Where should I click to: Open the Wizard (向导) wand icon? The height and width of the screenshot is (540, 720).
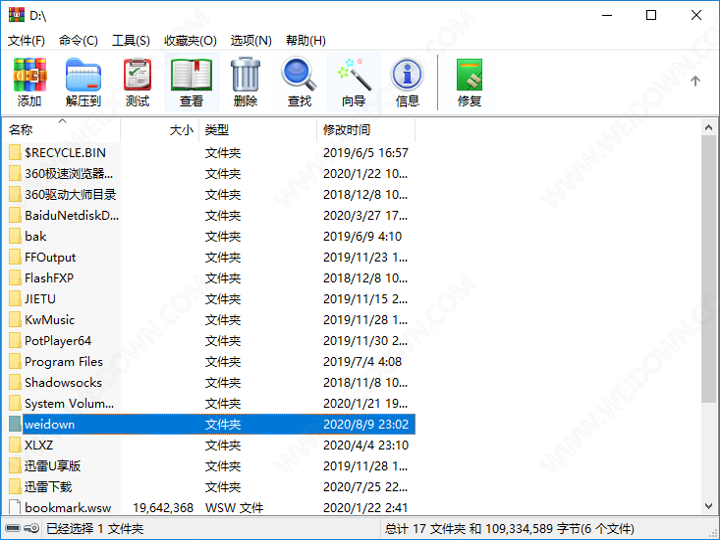[x=354, y=74]
